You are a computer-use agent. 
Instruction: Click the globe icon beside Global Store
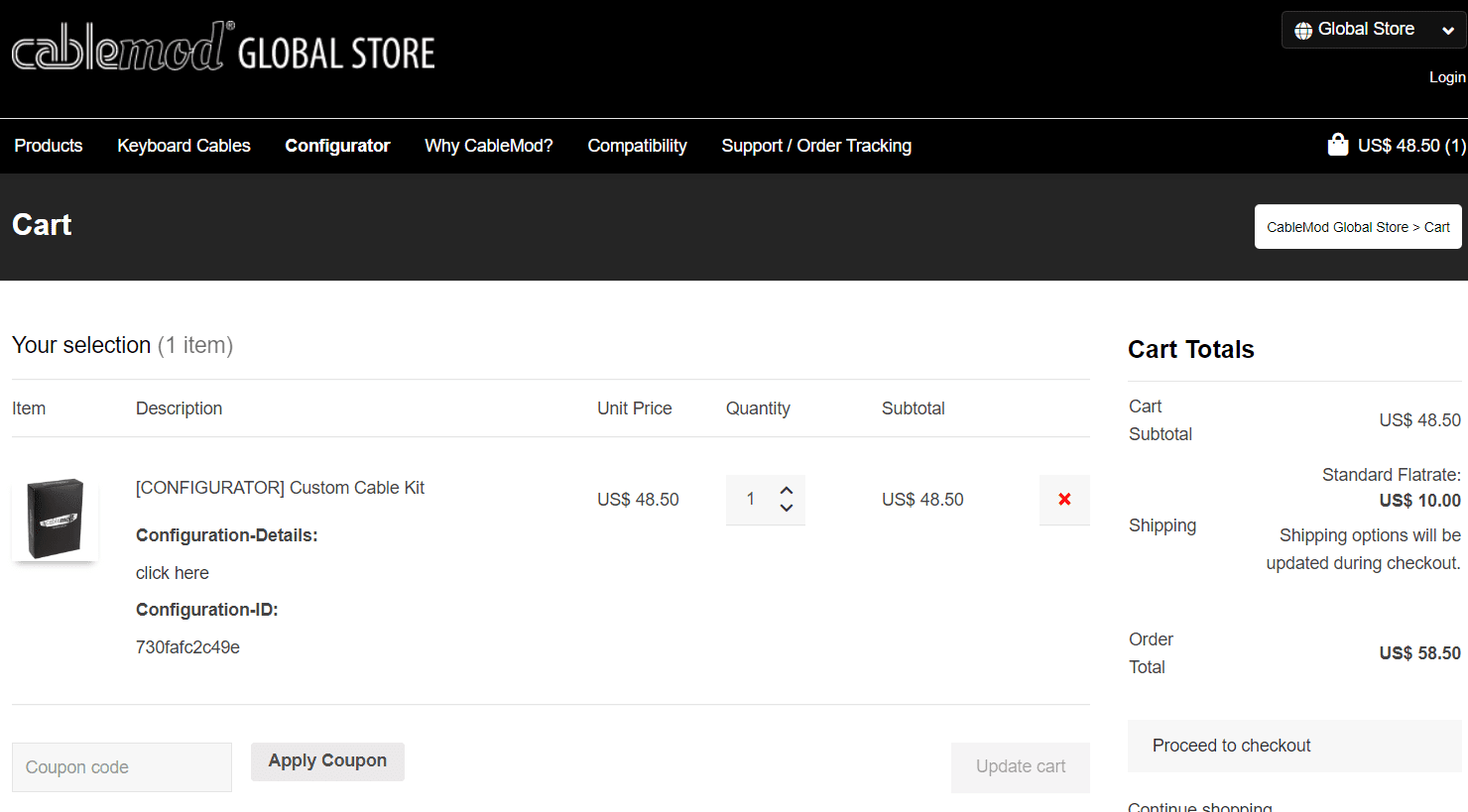(x=1303, y=31)
